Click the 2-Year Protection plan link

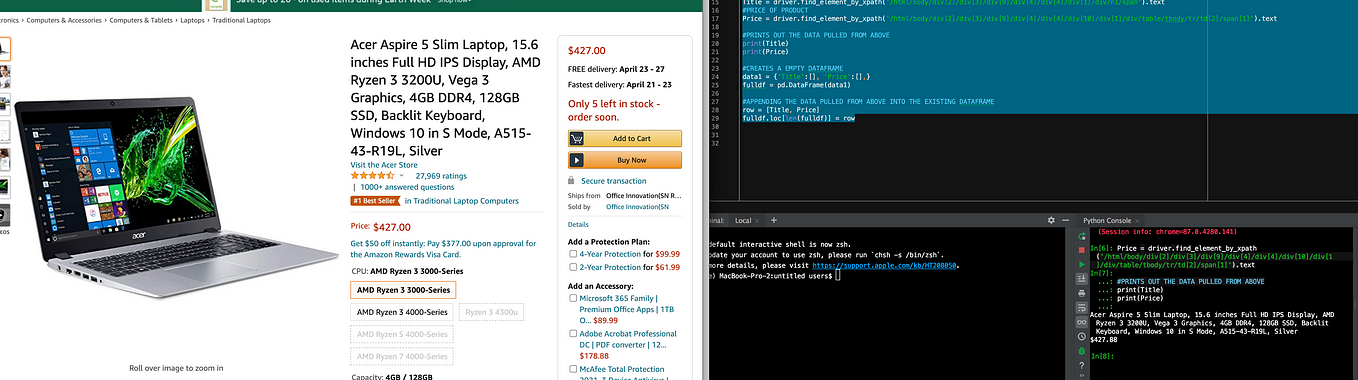[611, 267]
